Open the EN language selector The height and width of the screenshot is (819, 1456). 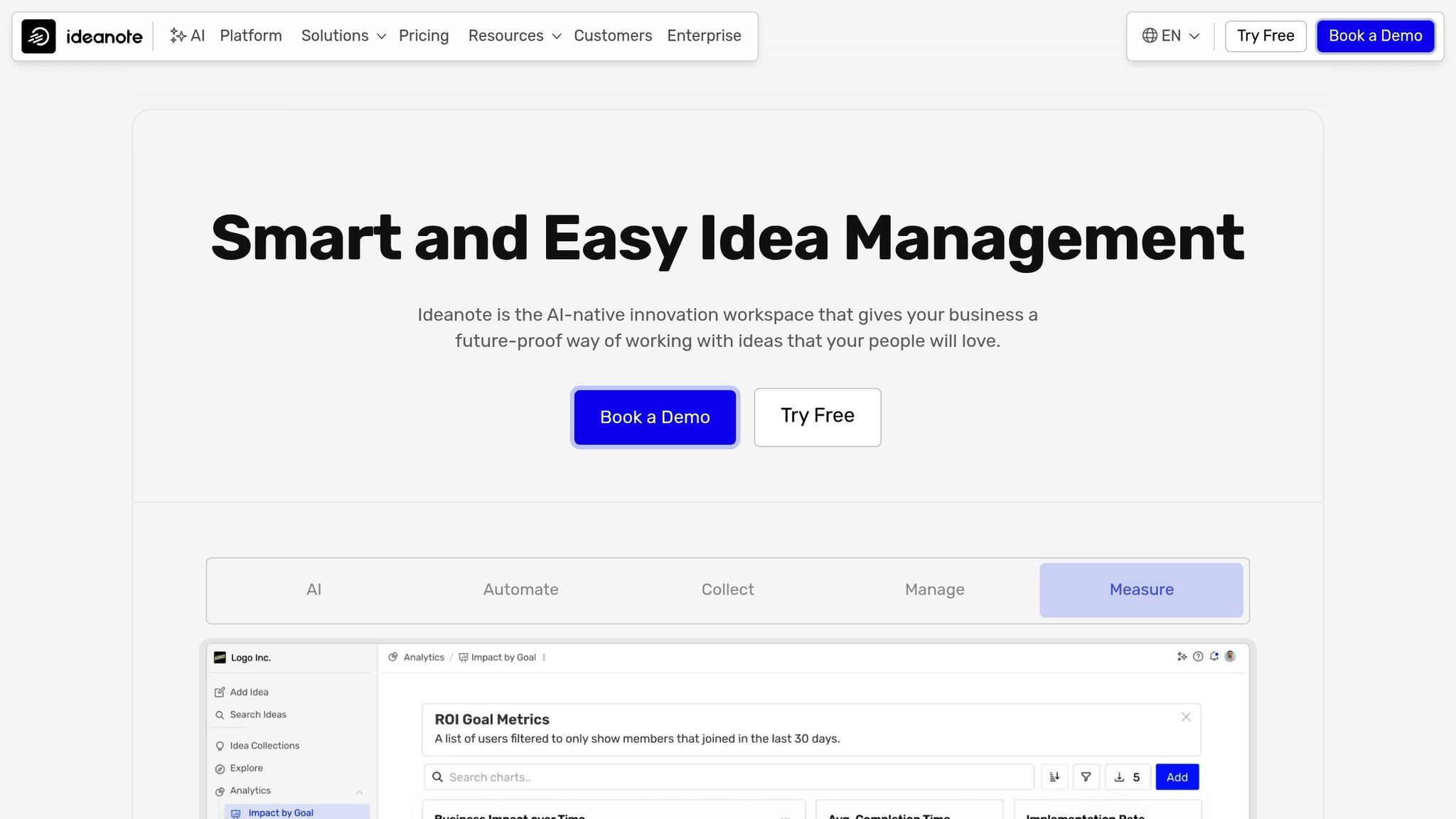coord(1171,36)
